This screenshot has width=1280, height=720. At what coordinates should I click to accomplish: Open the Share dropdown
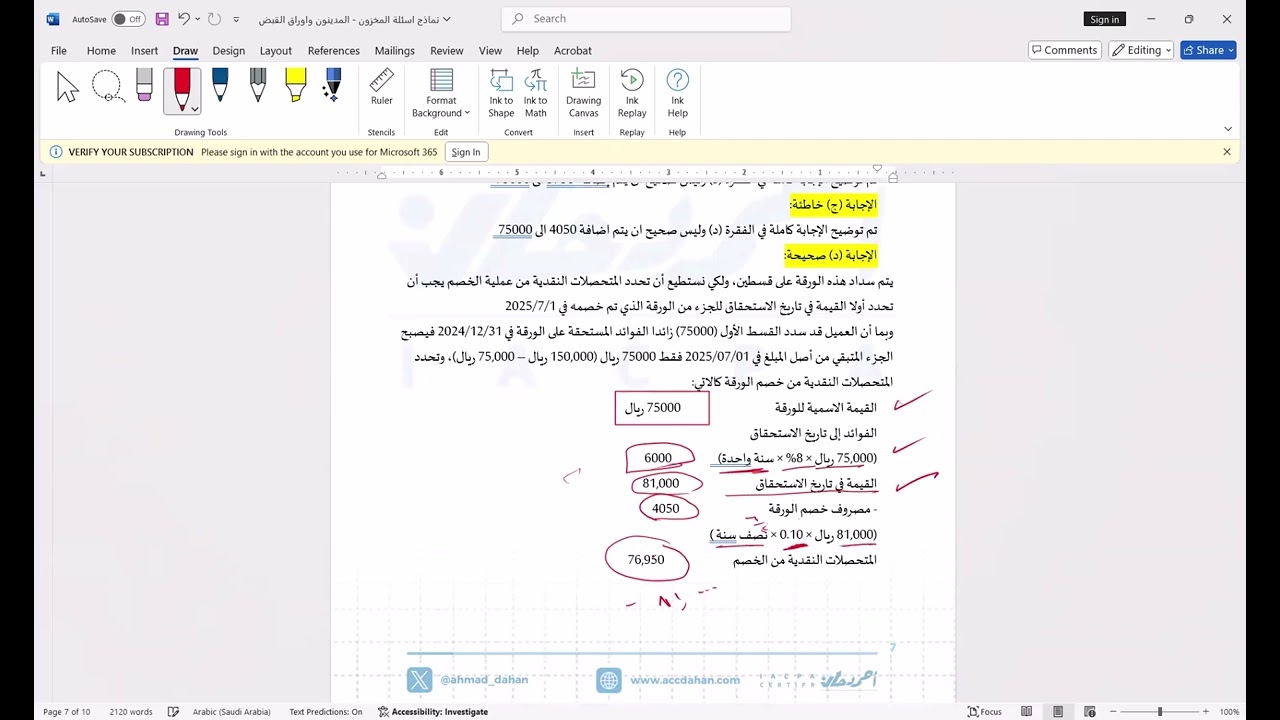coord(1208,50)
